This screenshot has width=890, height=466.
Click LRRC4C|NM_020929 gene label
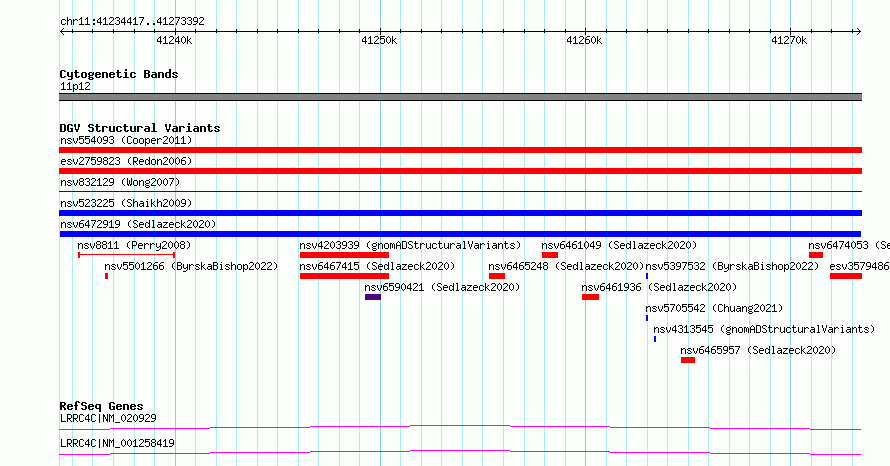(x=108, y=418)
